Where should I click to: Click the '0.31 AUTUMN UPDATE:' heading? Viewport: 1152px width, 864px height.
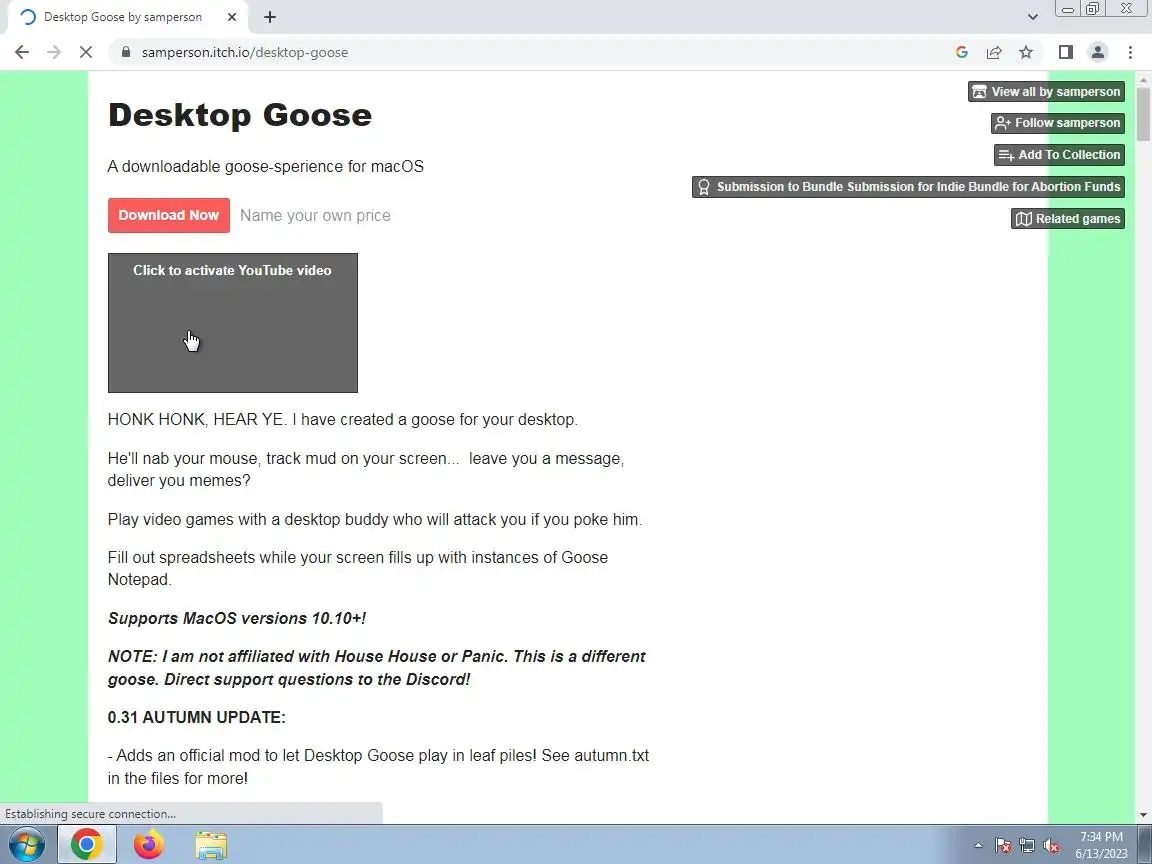(197, 717)
